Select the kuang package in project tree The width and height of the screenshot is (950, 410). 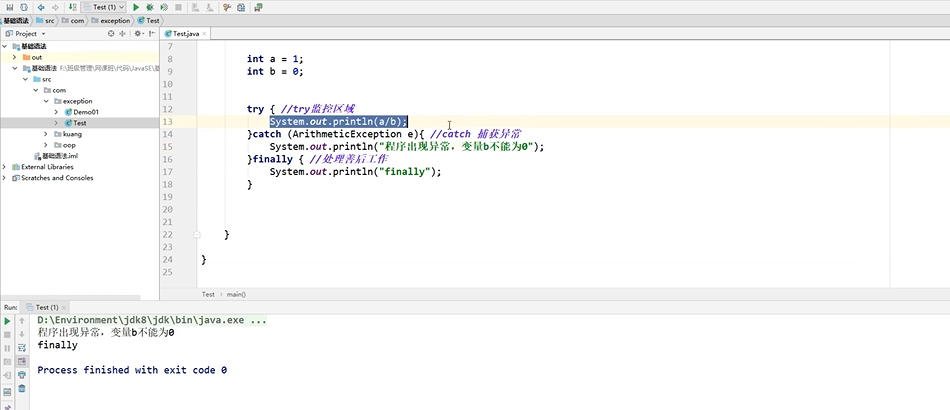point(67,134)
